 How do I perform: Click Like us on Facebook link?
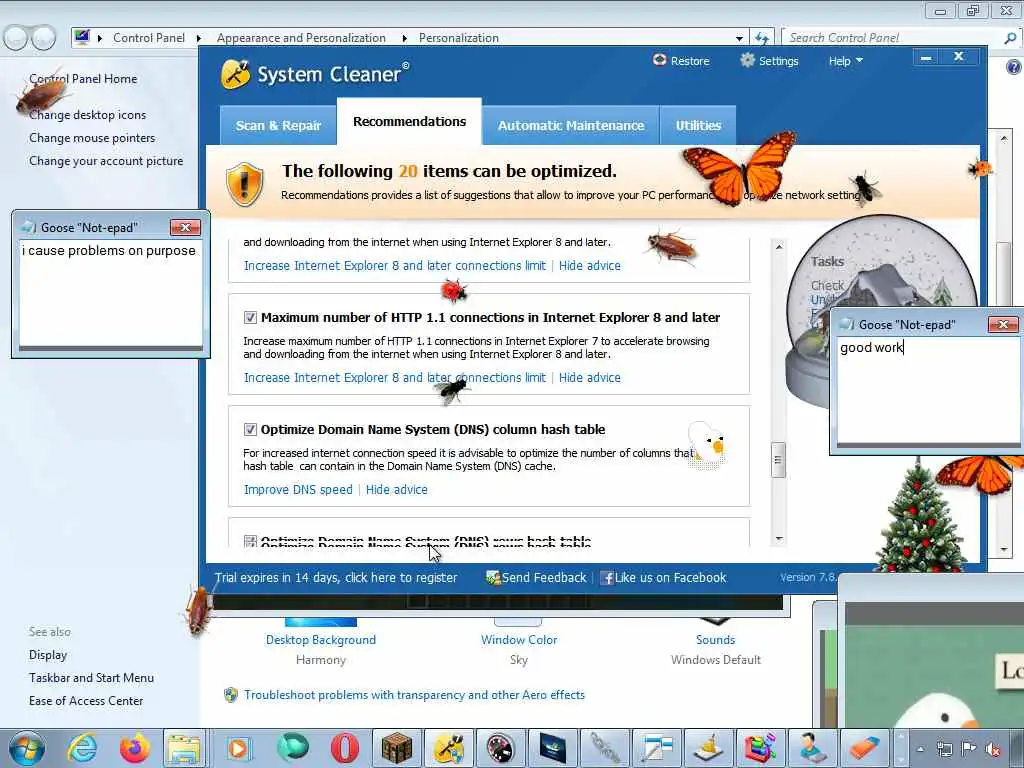(670, 577)
